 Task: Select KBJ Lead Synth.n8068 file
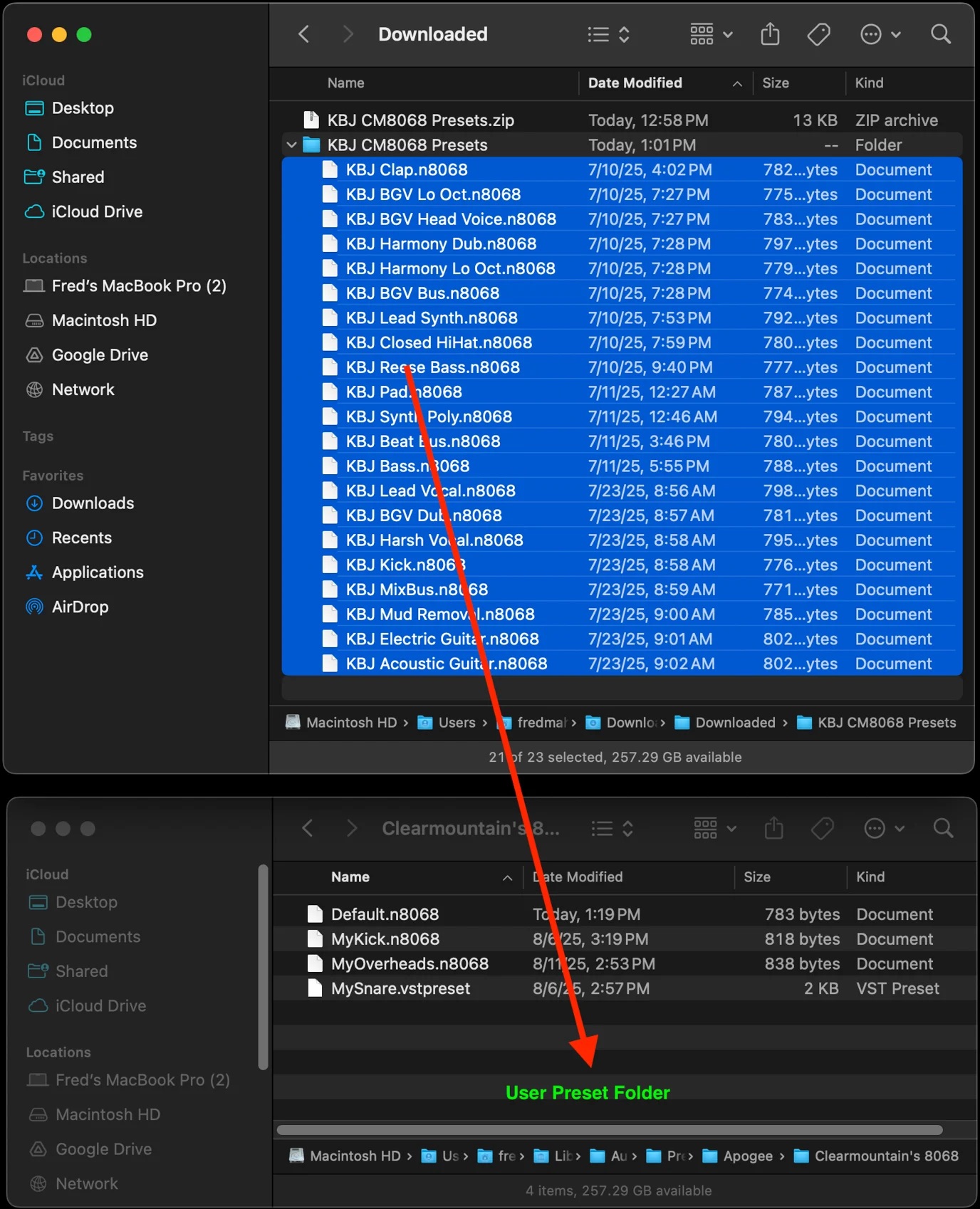[x=622, y=318]
